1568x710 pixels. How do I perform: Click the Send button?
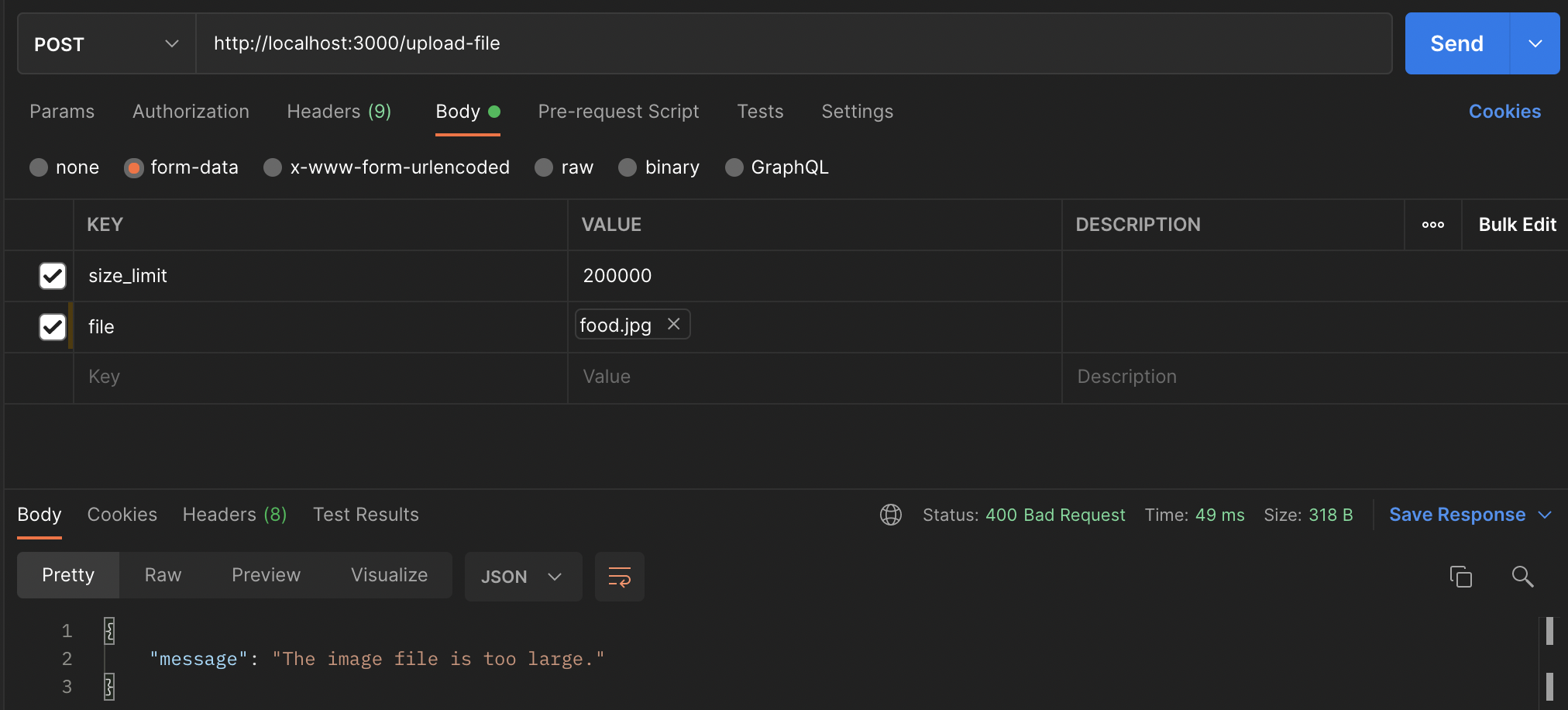1456,43
